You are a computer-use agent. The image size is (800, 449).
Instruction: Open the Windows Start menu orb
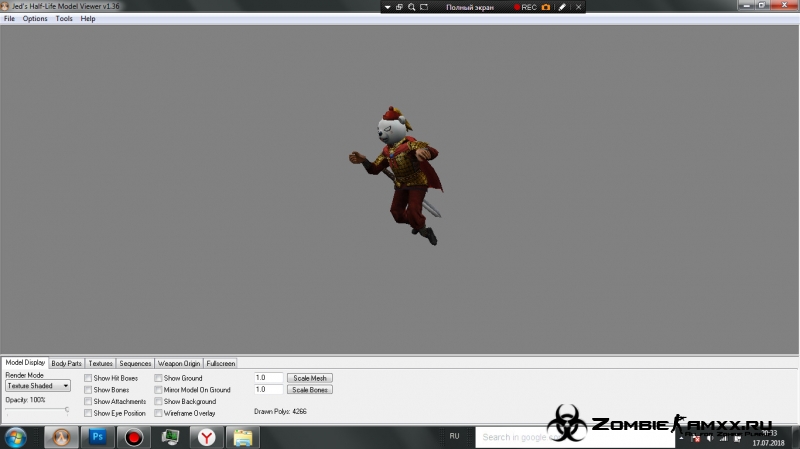pyautogui.click(x=16, y=437)
